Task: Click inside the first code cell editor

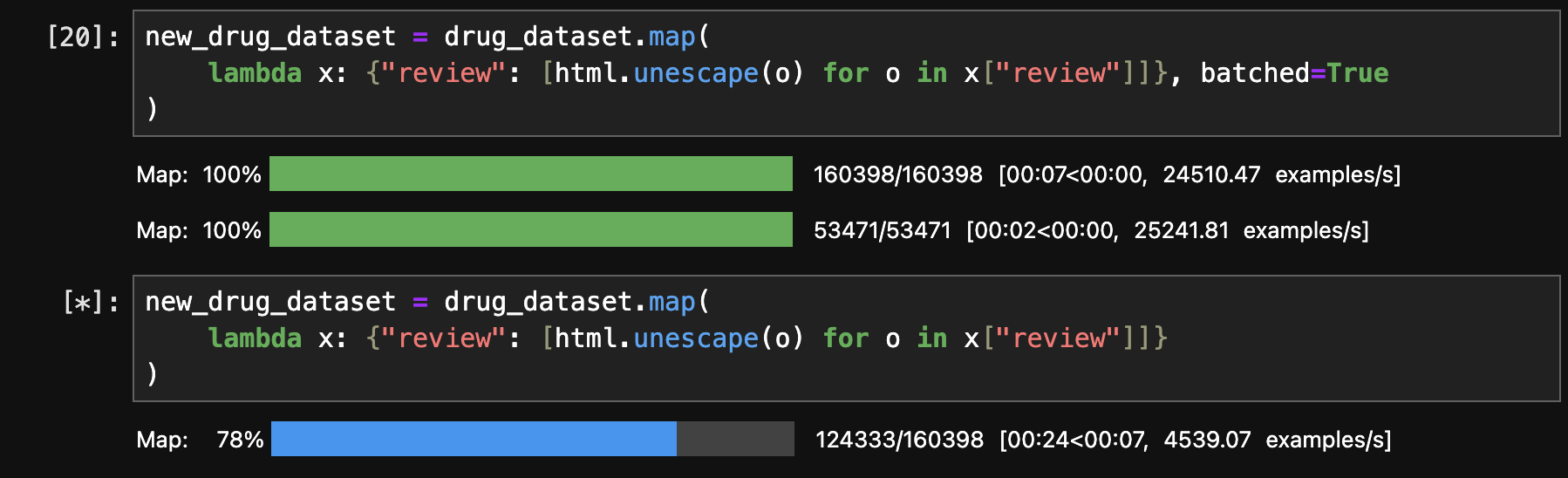Action: click(x=846, y=73)
